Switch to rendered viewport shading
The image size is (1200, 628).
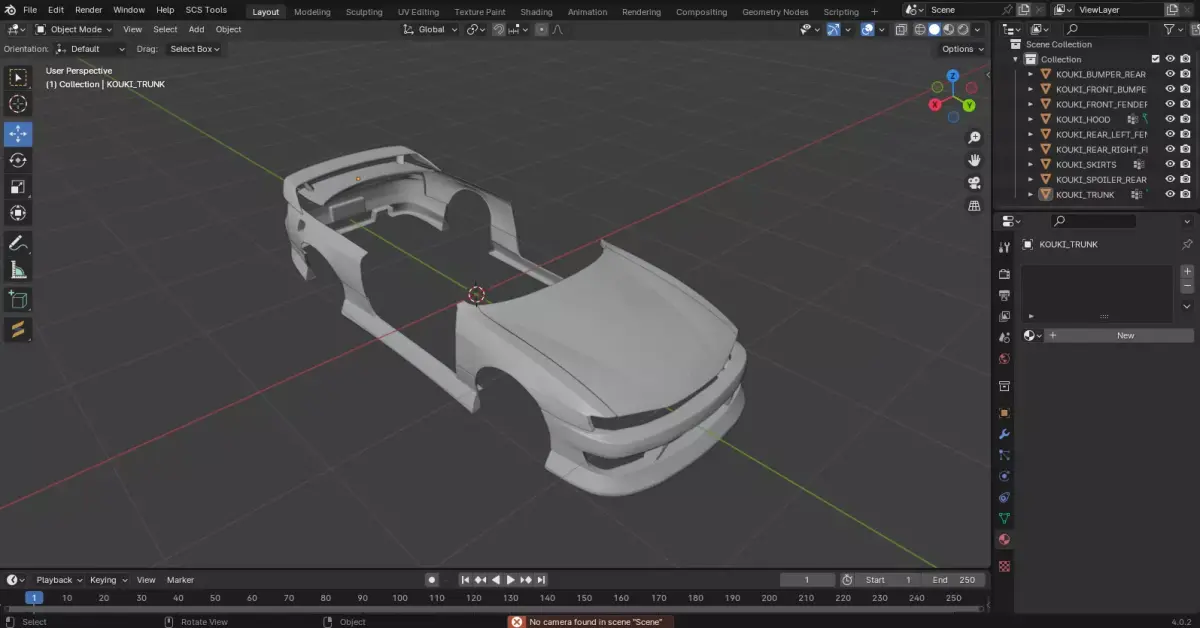pos(963,29)
